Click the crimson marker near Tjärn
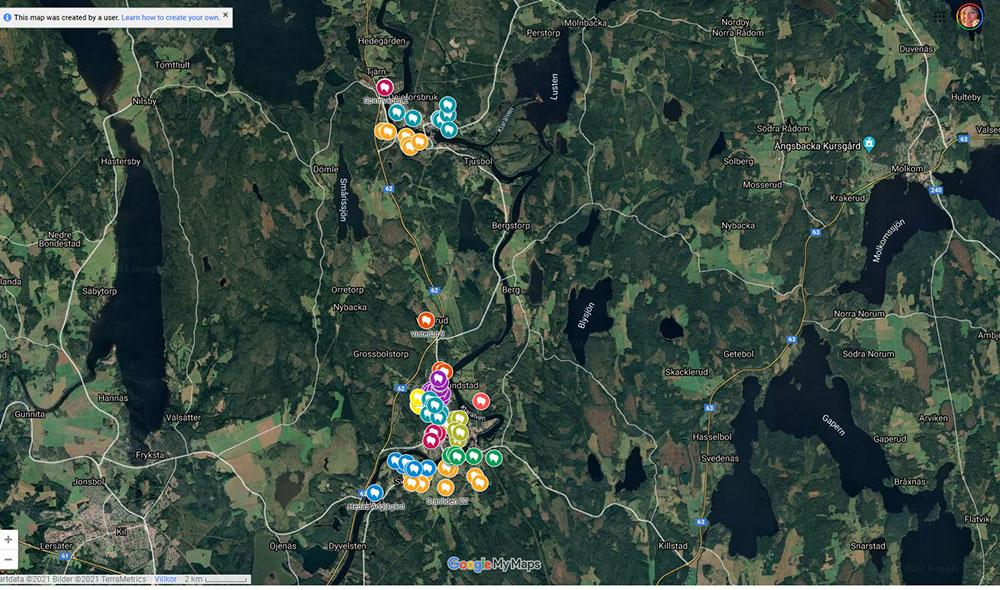 click(383, 88)
